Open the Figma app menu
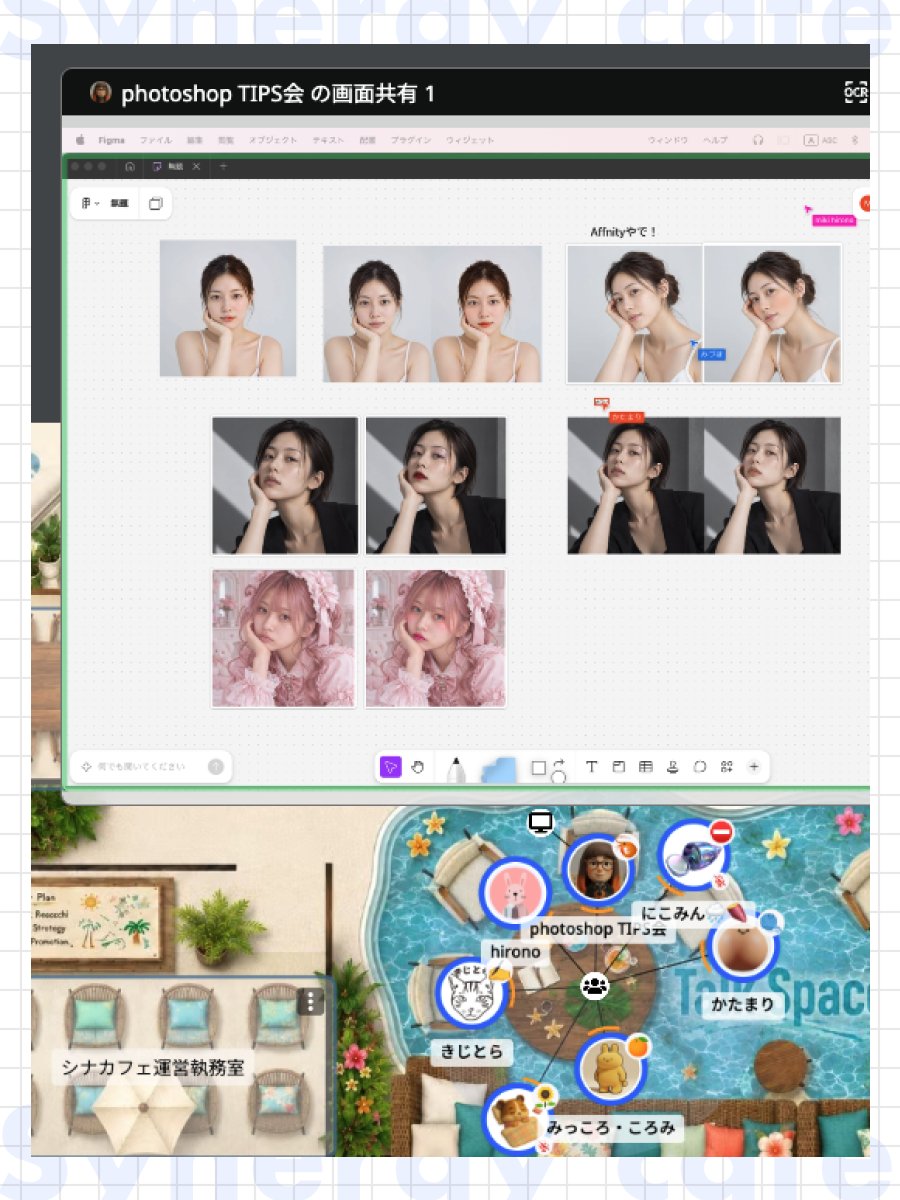The height and width of the screenshot is (1200, 900). coord(111,141)
